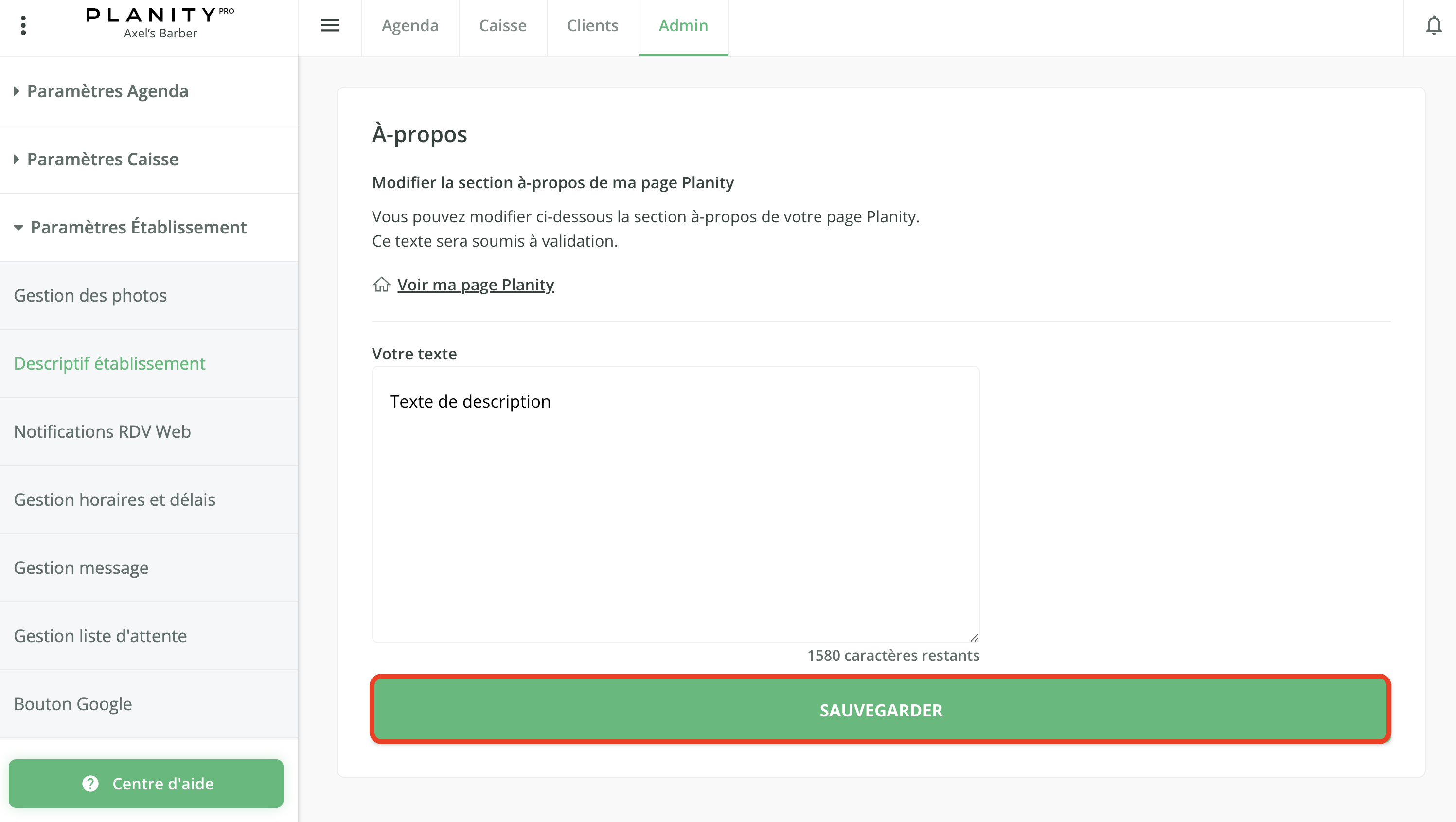Image resolution: width=1456 pixels, height=822 pixels.
Task: Open the Caisse tab
Action: tap(502, 25)
